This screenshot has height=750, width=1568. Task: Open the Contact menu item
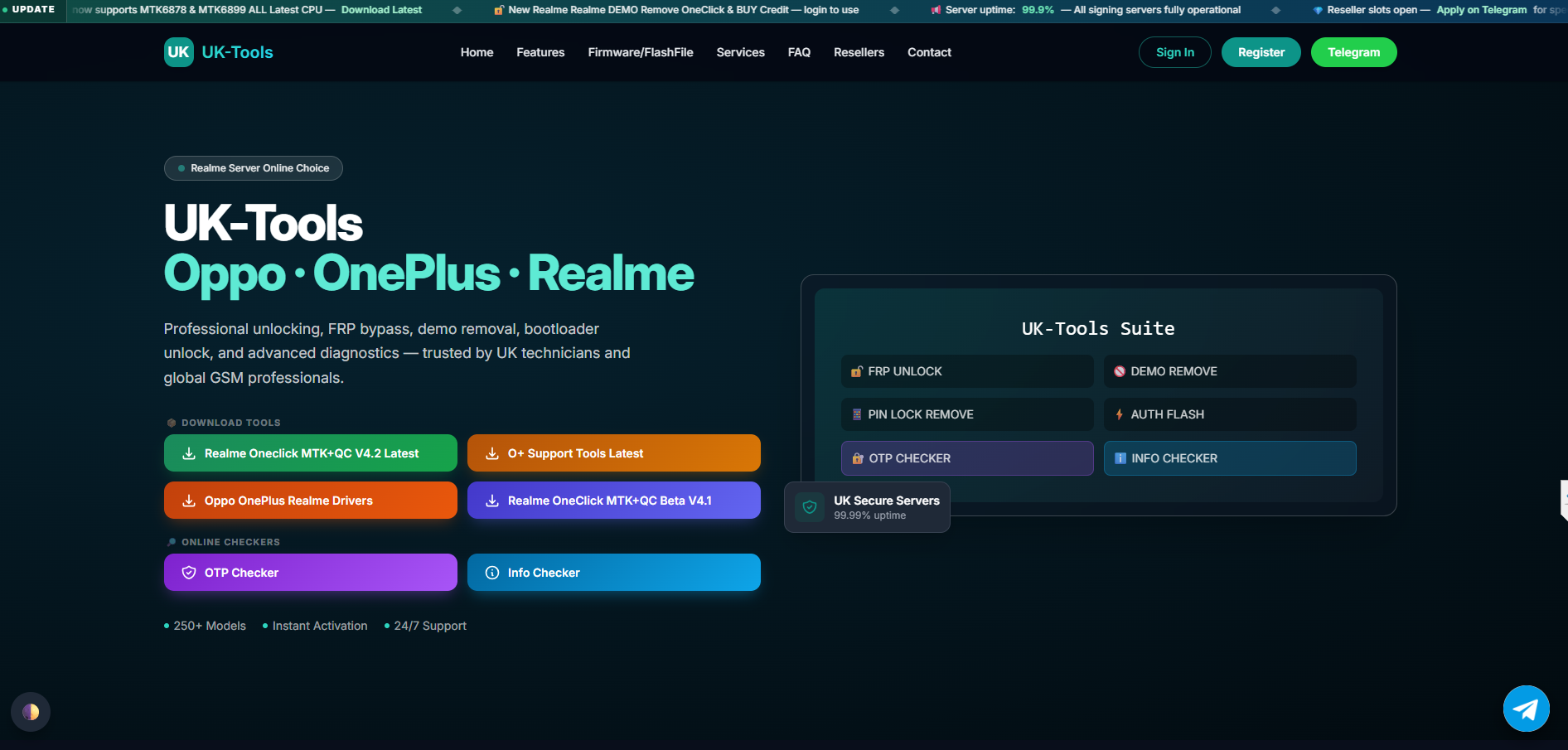929,52
